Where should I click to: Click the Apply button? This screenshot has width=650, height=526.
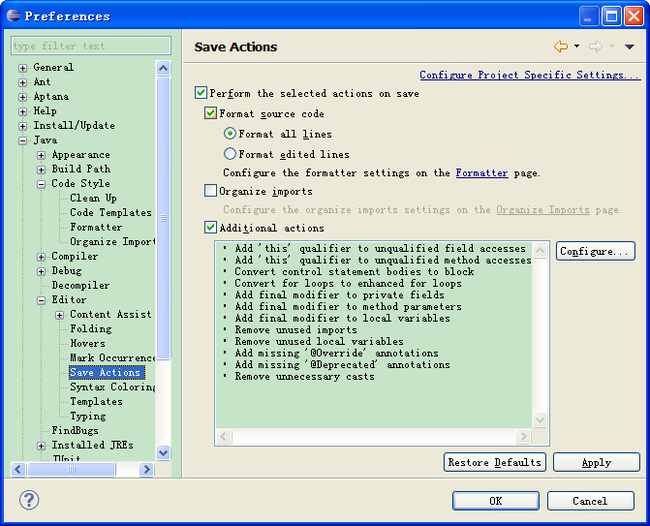pos(596,462)
